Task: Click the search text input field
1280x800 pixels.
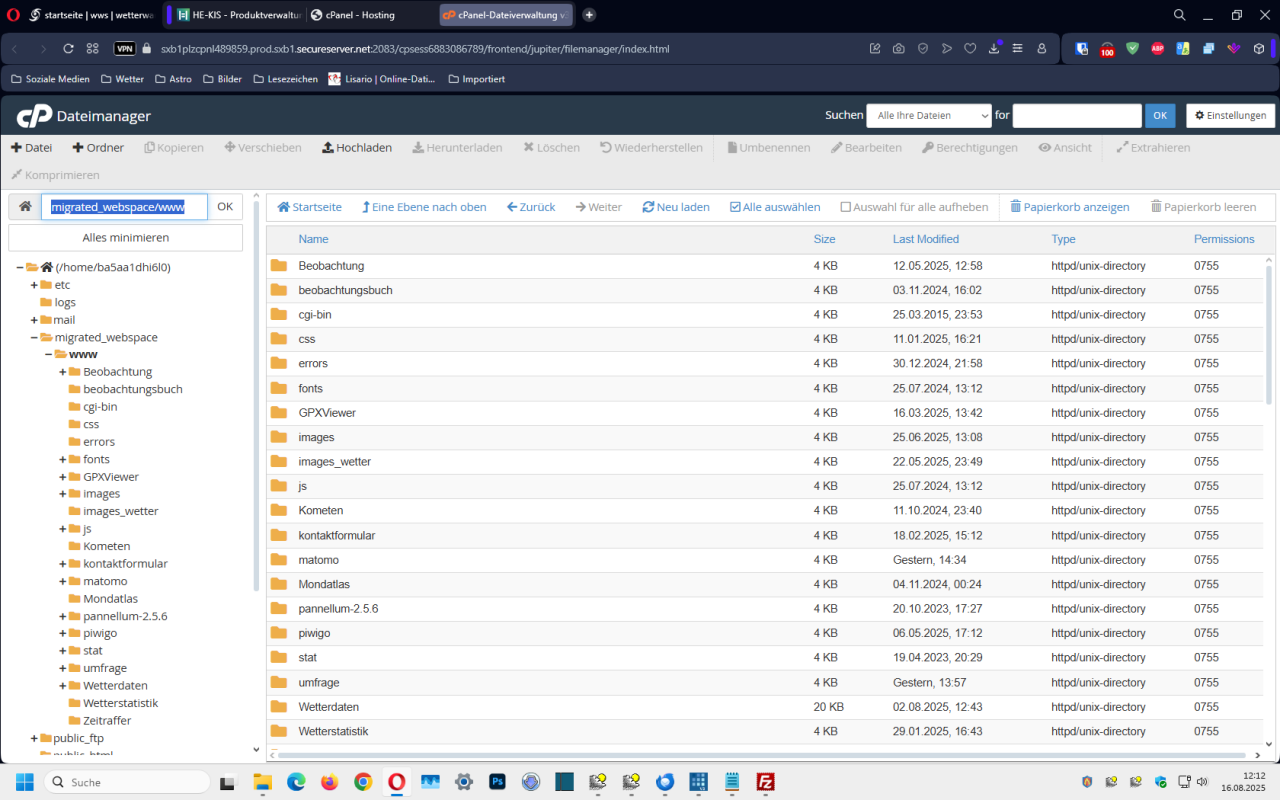Action: click(1076, 116)
